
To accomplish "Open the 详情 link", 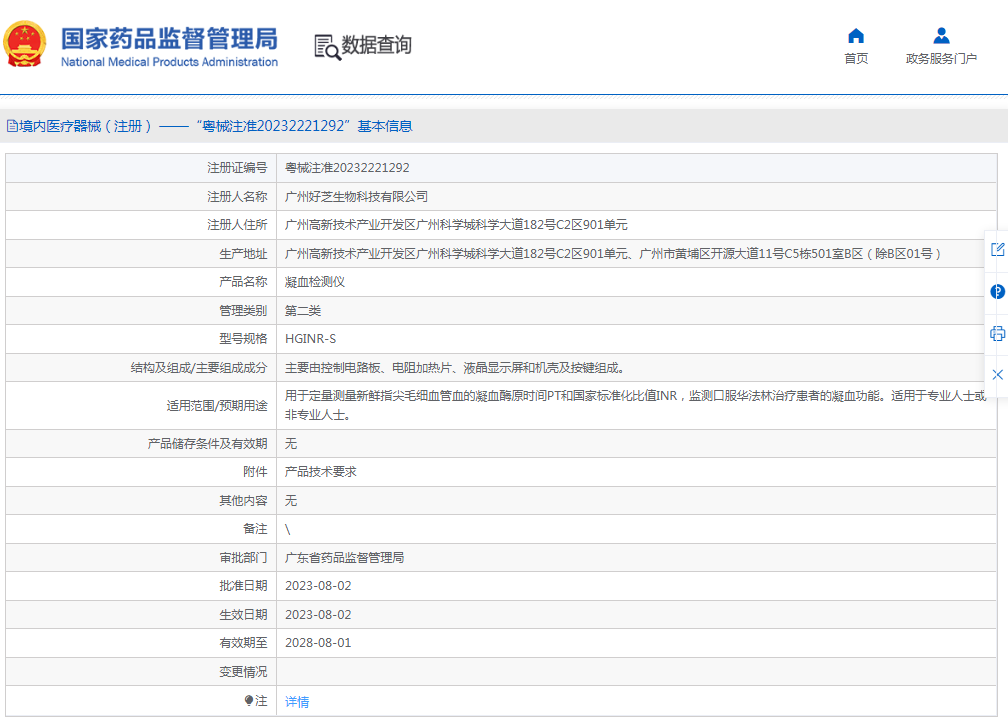I will [x=297, y=701].
